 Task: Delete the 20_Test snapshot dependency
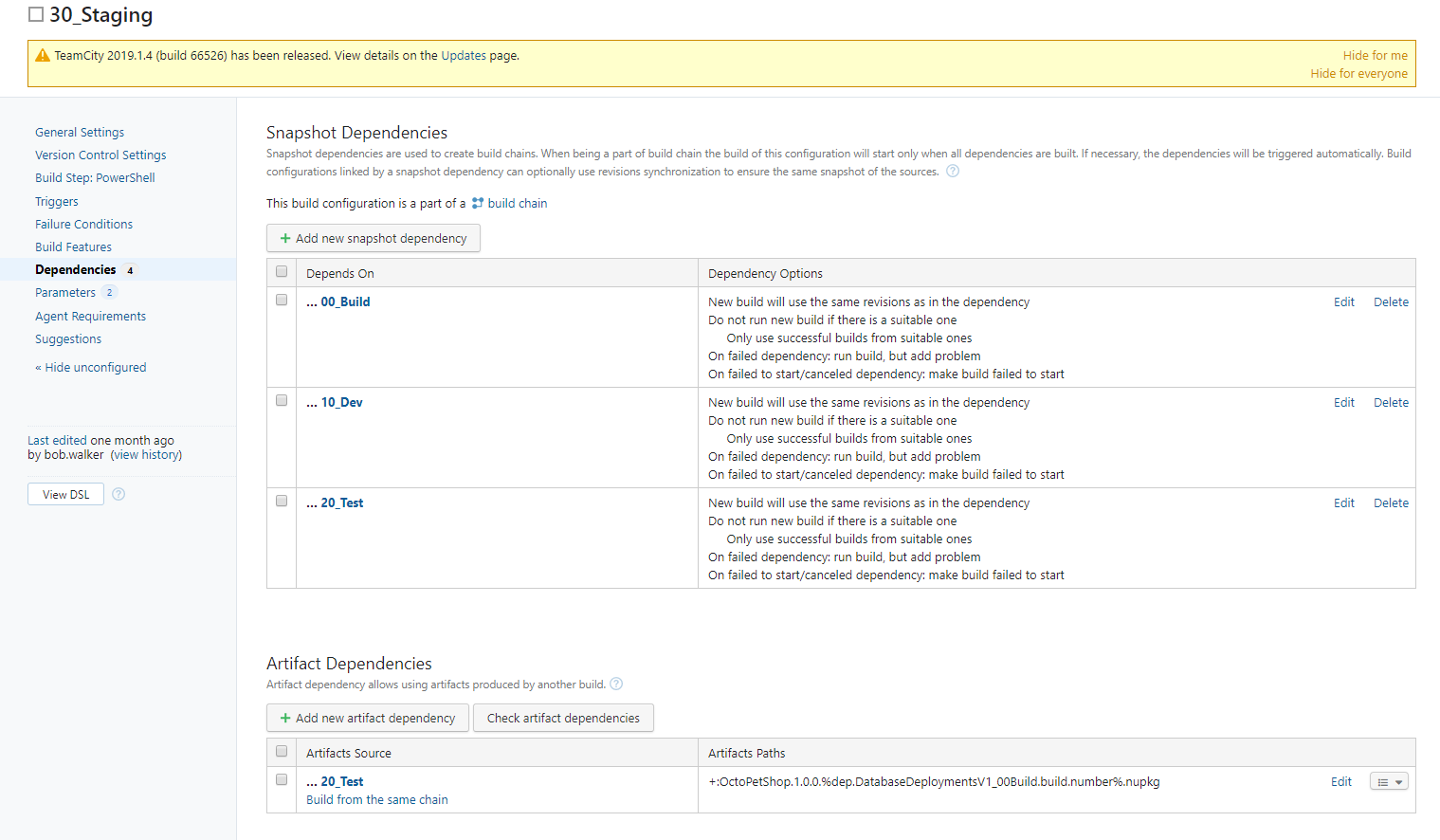tap(1391, 503)
